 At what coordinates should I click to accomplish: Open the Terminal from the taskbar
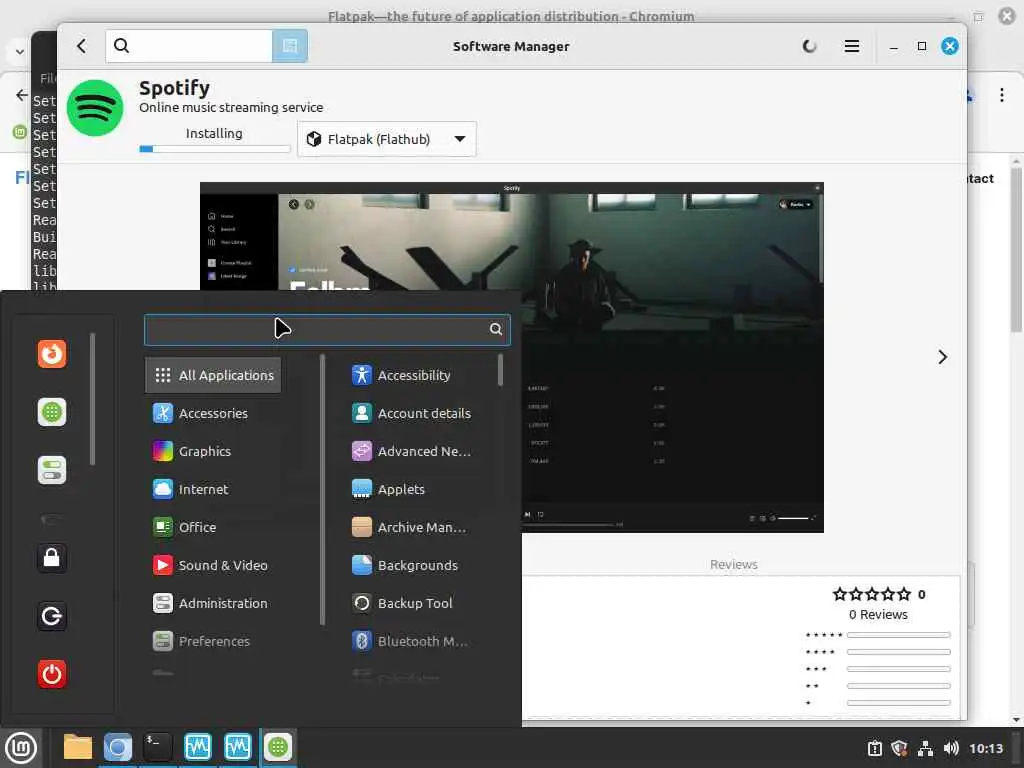(x=157, y=747)
